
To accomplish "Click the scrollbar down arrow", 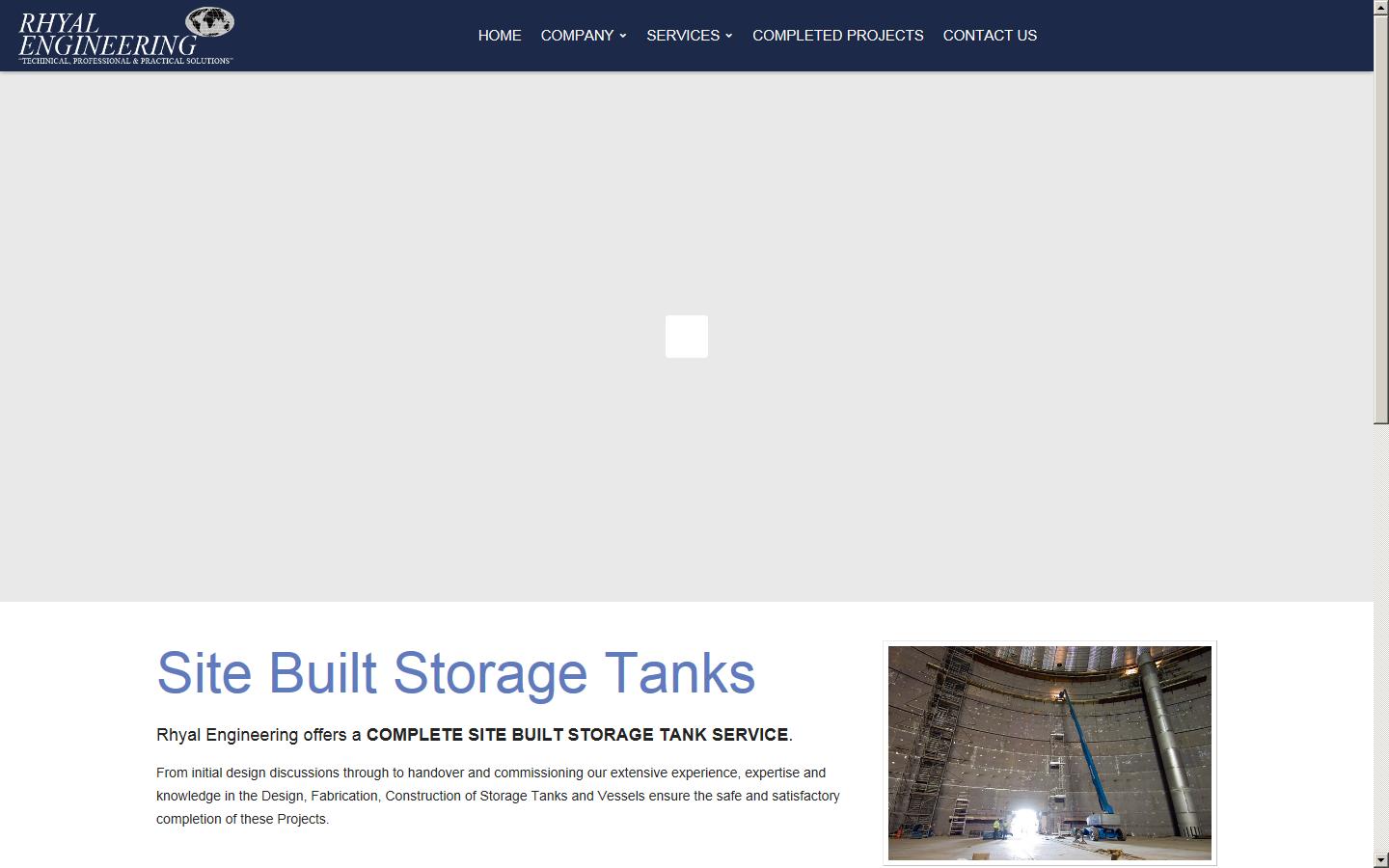I will click(x=1380, y=859).
